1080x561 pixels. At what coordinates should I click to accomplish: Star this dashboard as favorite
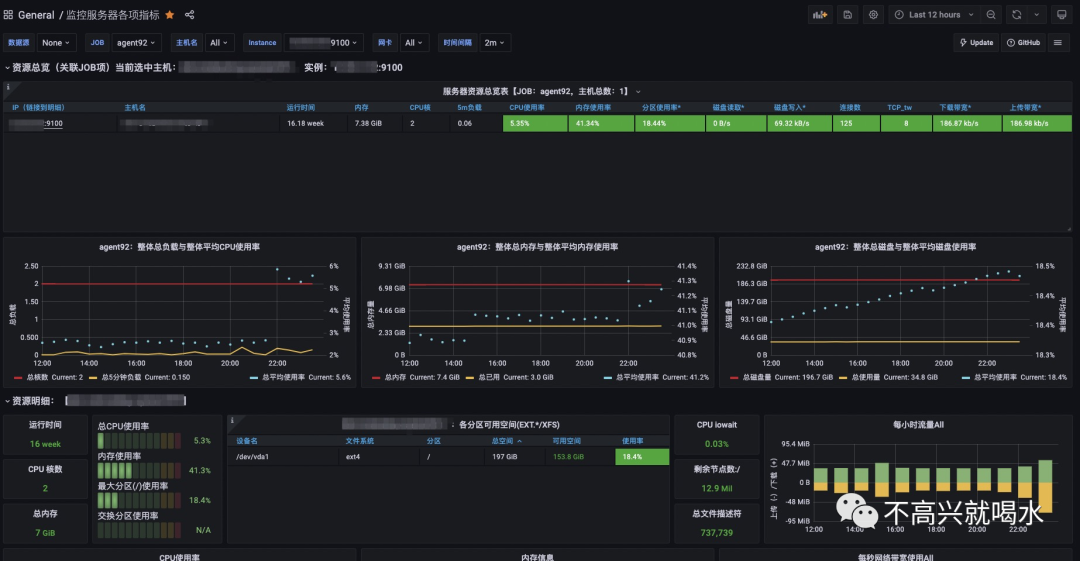pos(169,14)
